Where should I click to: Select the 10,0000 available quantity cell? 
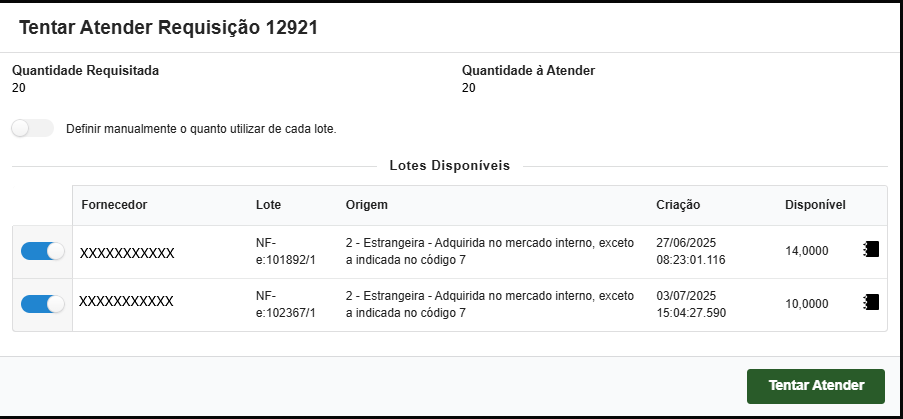click(807, 304)
